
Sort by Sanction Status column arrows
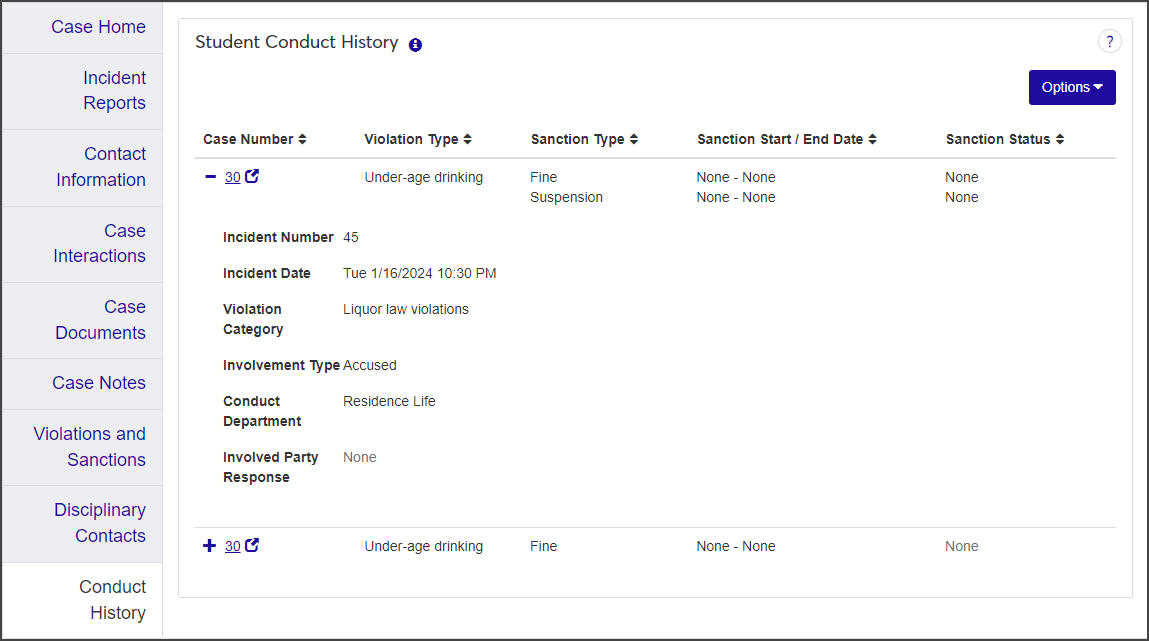click(1059, 140)
